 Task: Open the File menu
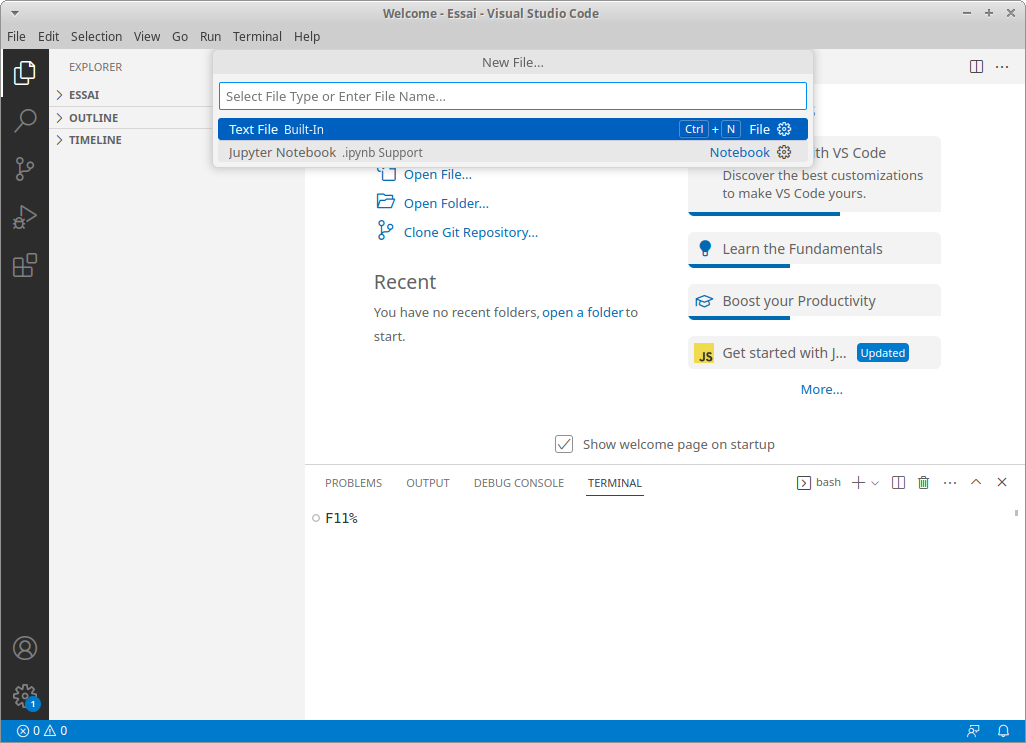tap(16, 37)
